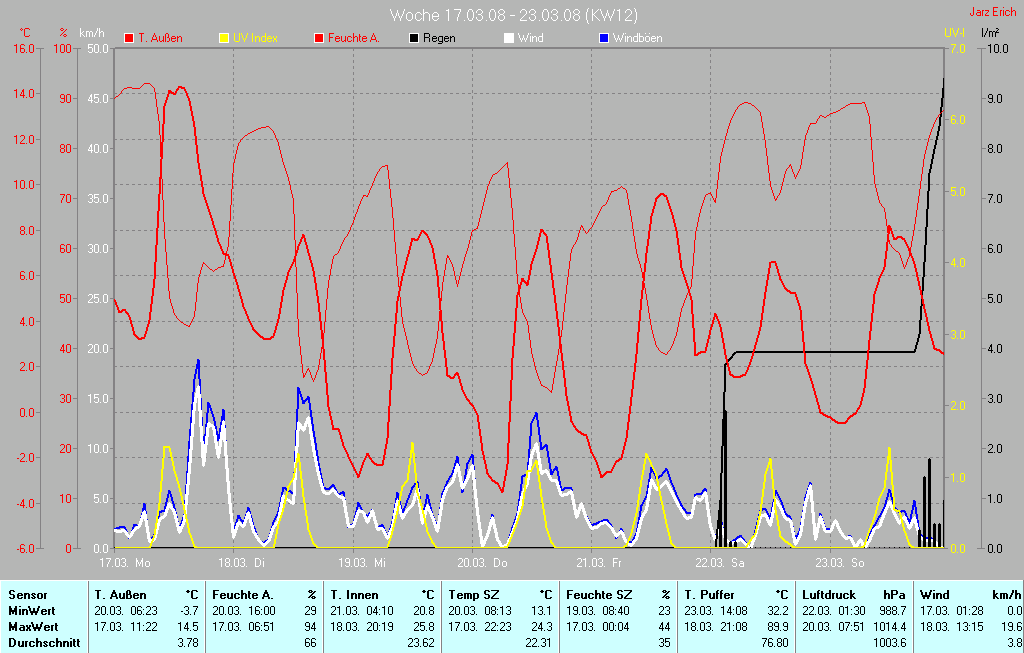Image resolution: width=1024 pixels, height=653 pixels.
Task: Click the T. Puffer maximum 89.9
Action: click(x=777, y=627)
